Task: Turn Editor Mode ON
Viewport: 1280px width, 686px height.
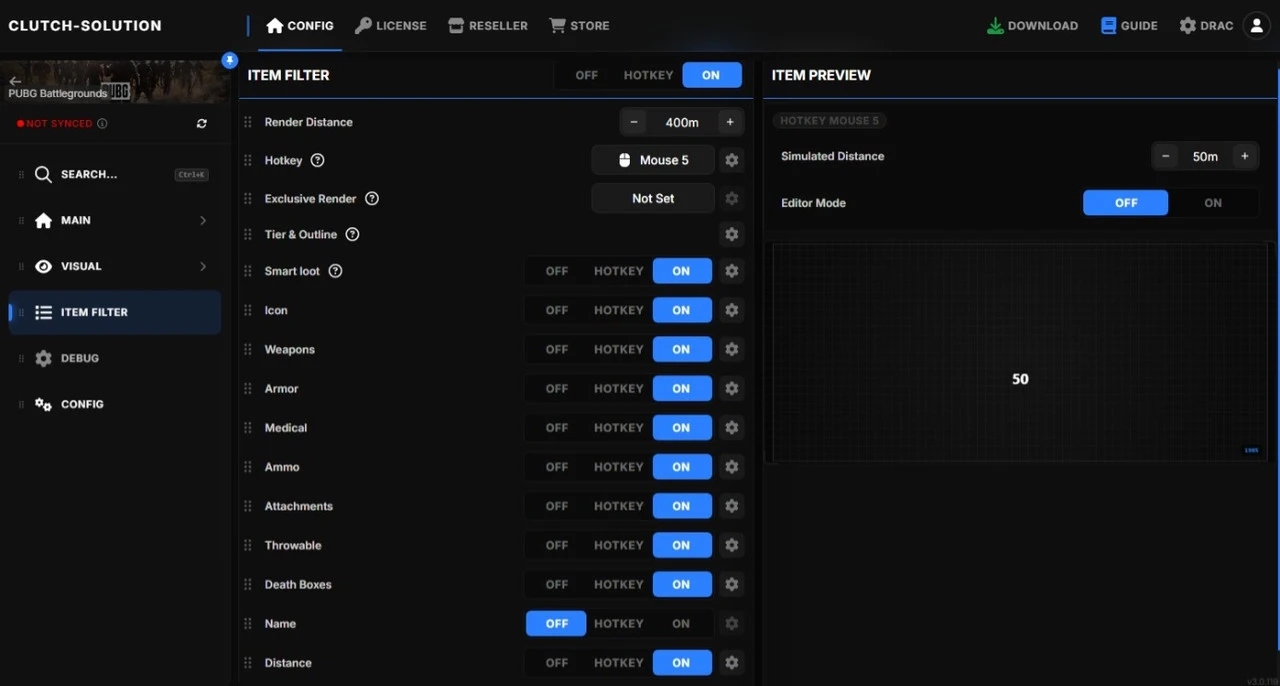Action: click(1213, 203)
